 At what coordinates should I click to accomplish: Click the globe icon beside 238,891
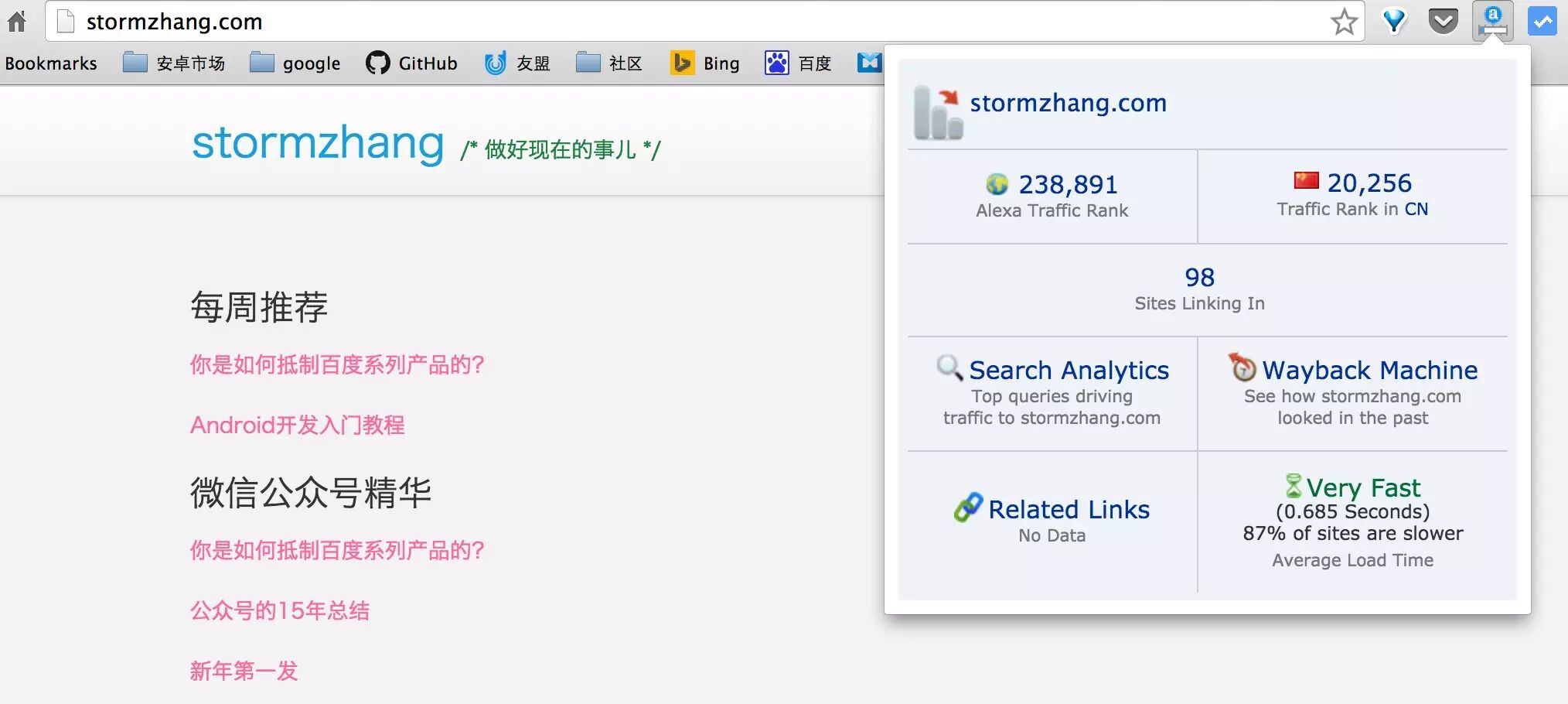click(x=997, y=184)
